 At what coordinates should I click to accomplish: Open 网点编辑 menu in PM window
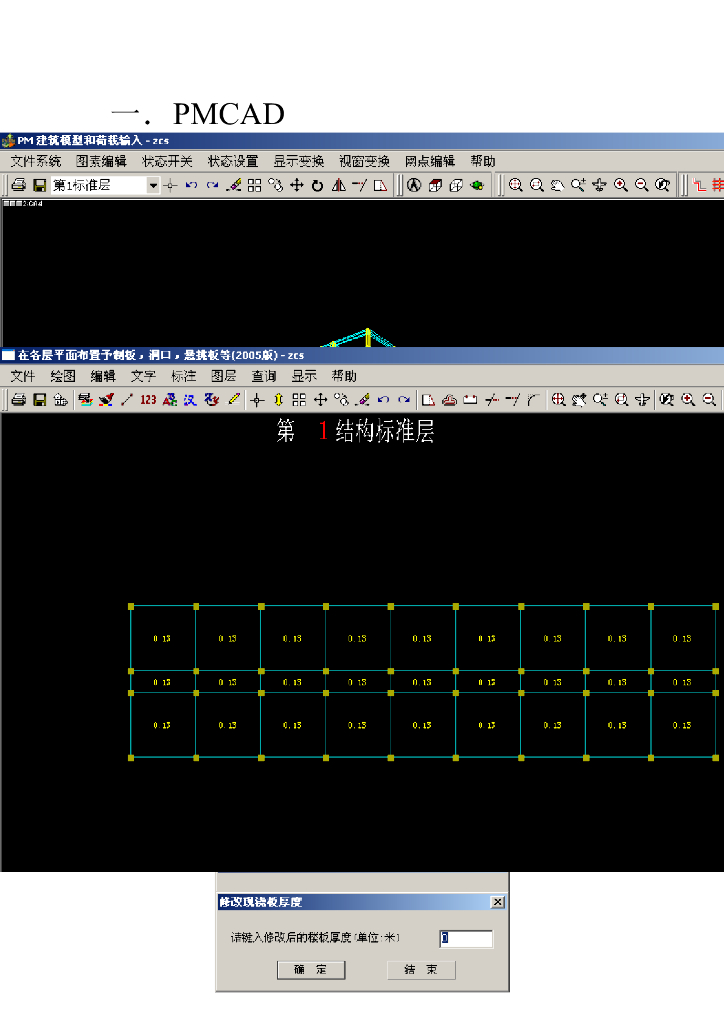coord(430,161)
